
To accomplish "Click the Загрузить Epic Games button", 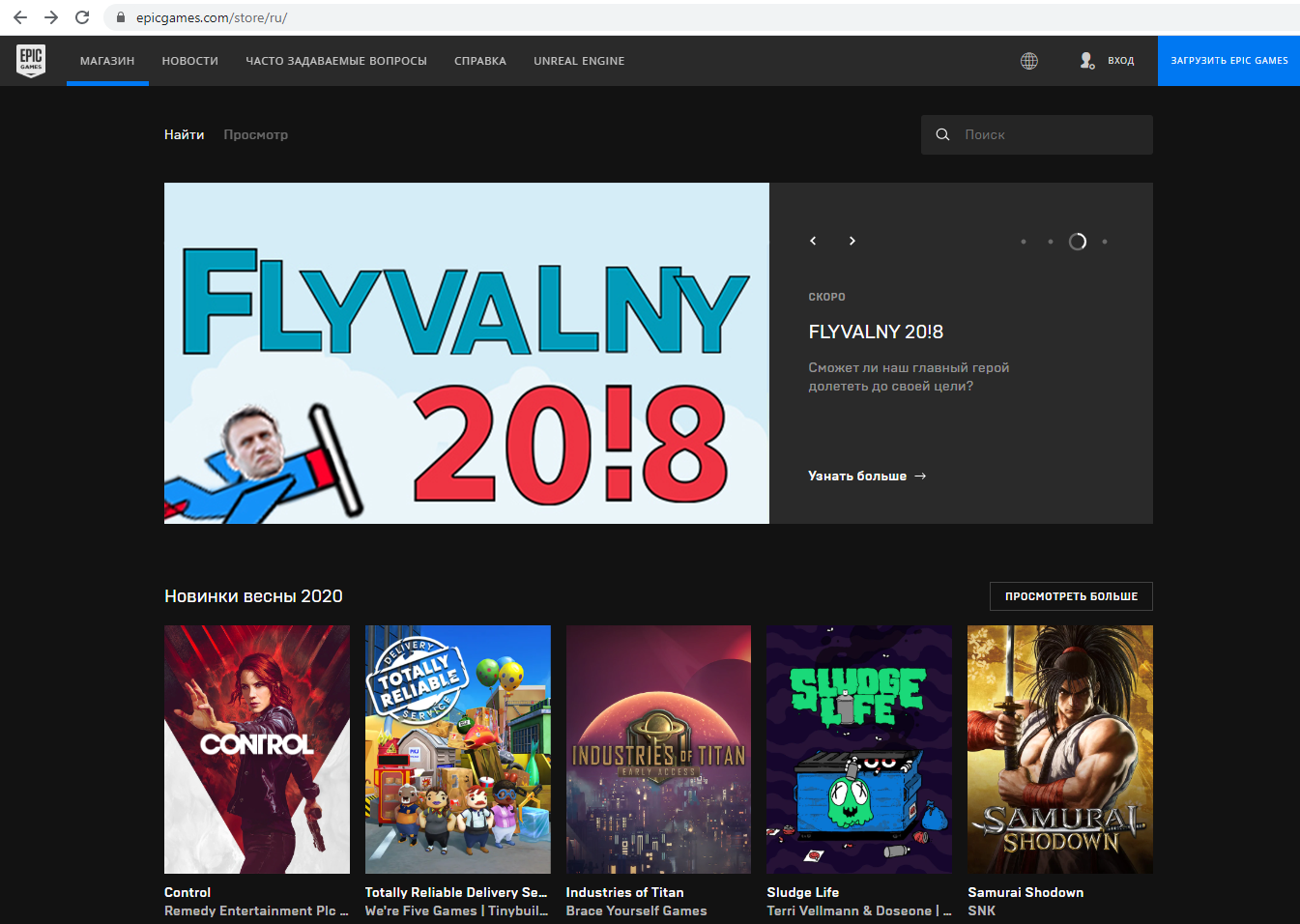I will [x=1228, y=61].
